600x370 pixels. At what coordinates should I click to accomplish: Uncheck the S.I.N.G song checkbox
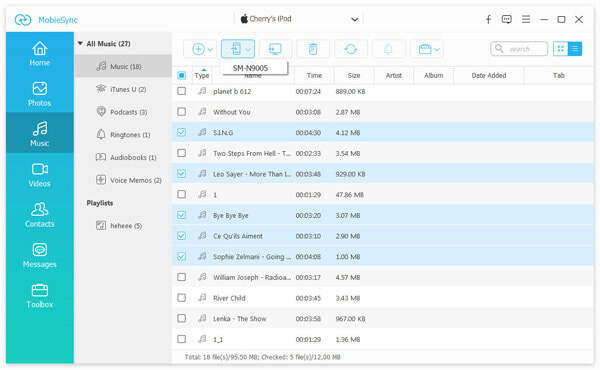click(181, 132)
